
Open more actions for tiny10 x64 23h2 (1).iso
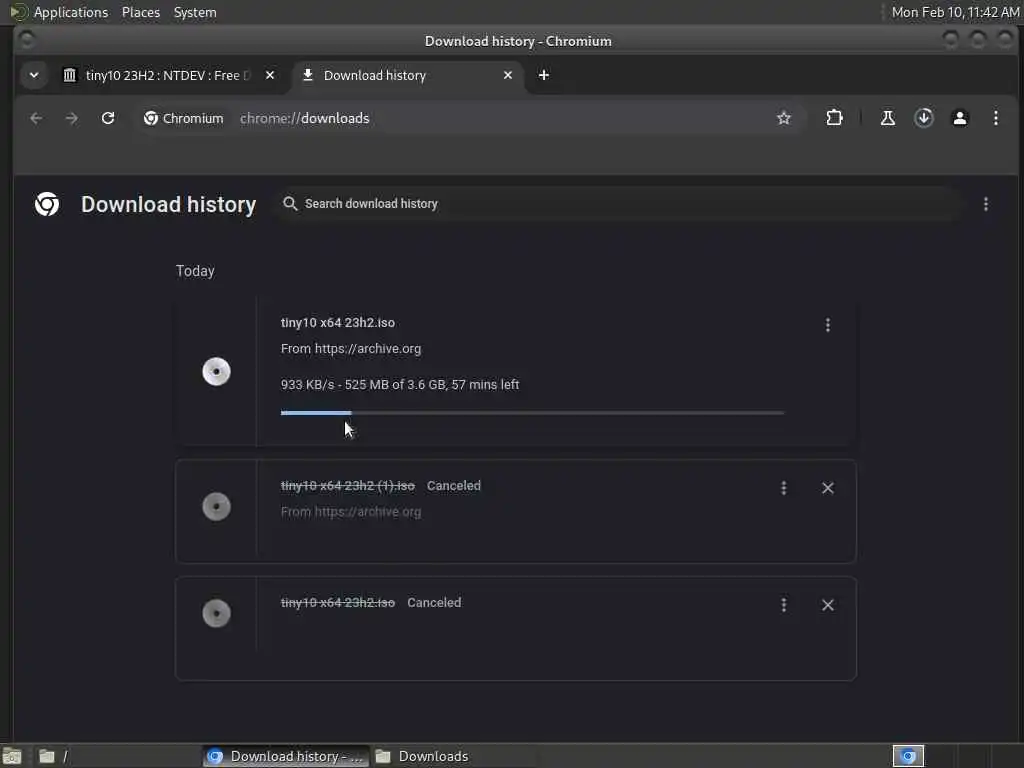coord(784,488)
